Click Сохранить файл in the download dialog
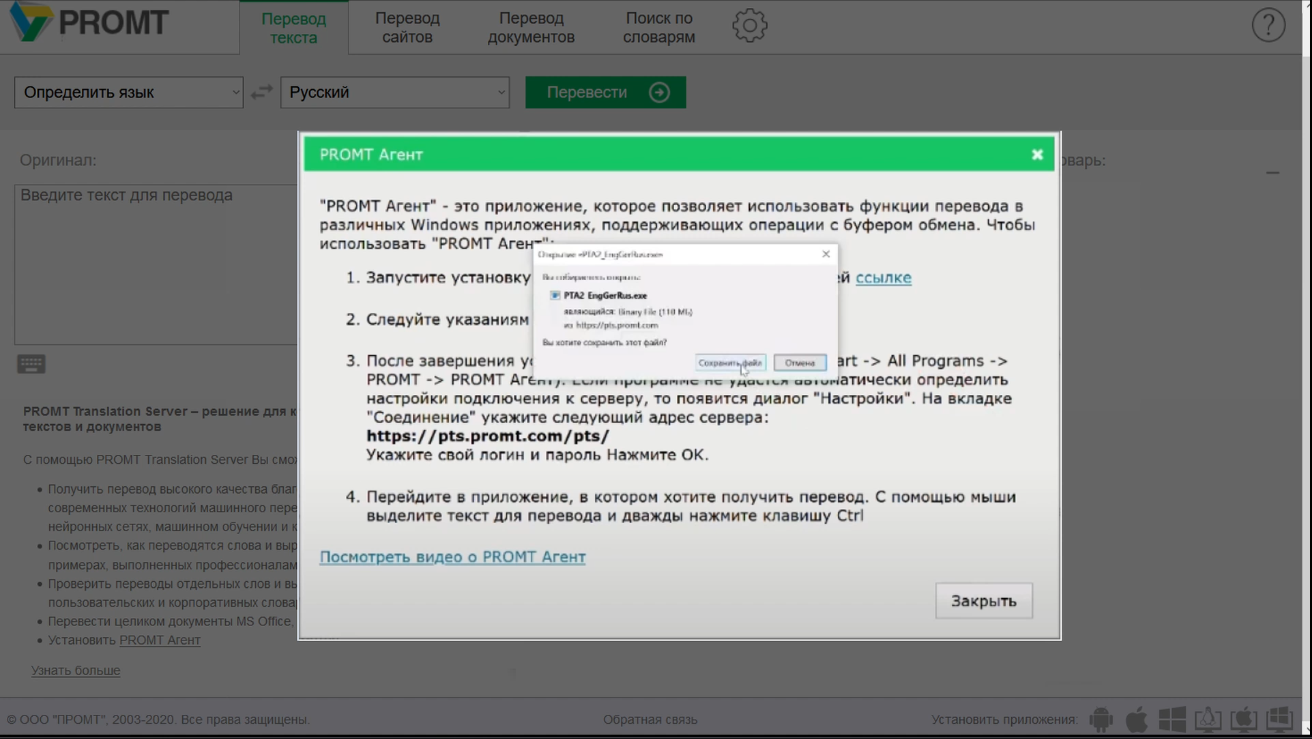 (730, 363)
